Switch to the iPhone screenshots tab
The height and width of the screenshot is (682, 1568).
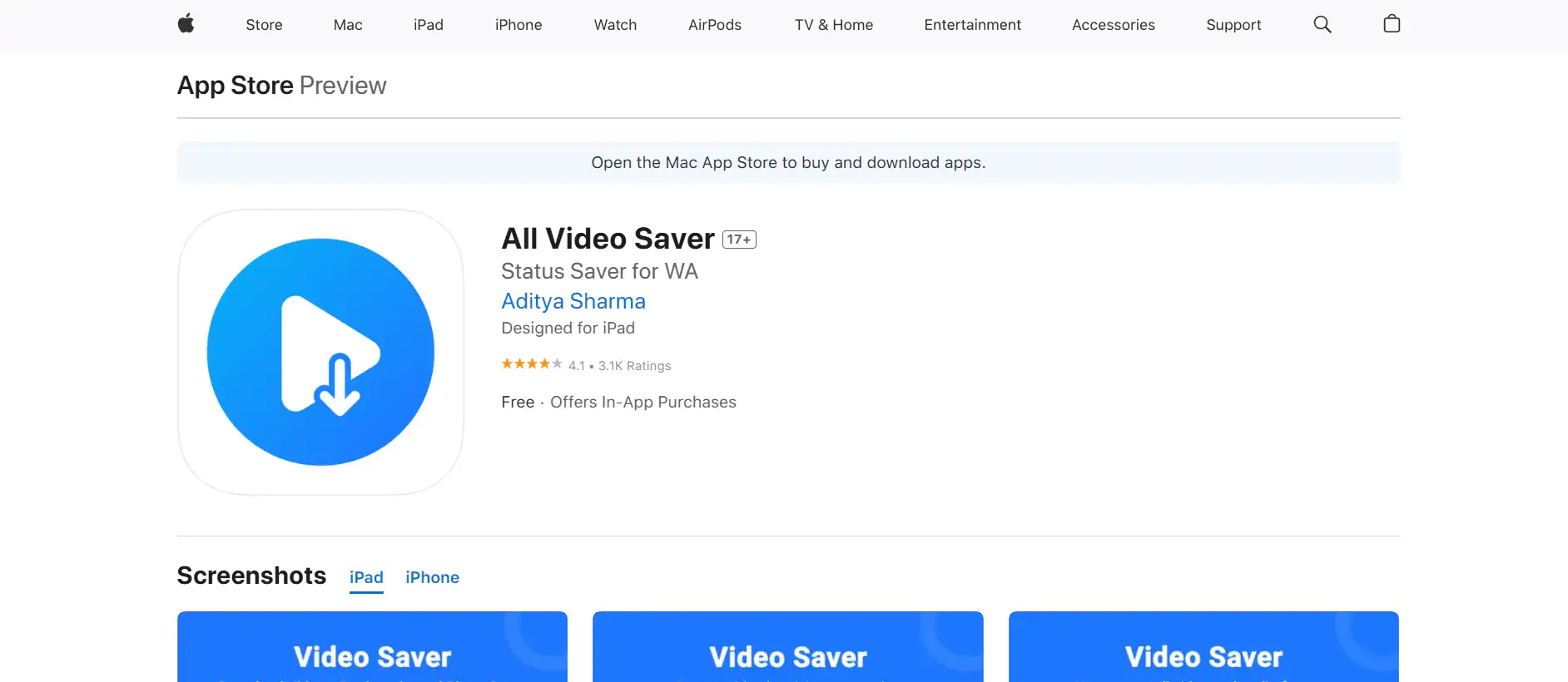tap(432, 578)
